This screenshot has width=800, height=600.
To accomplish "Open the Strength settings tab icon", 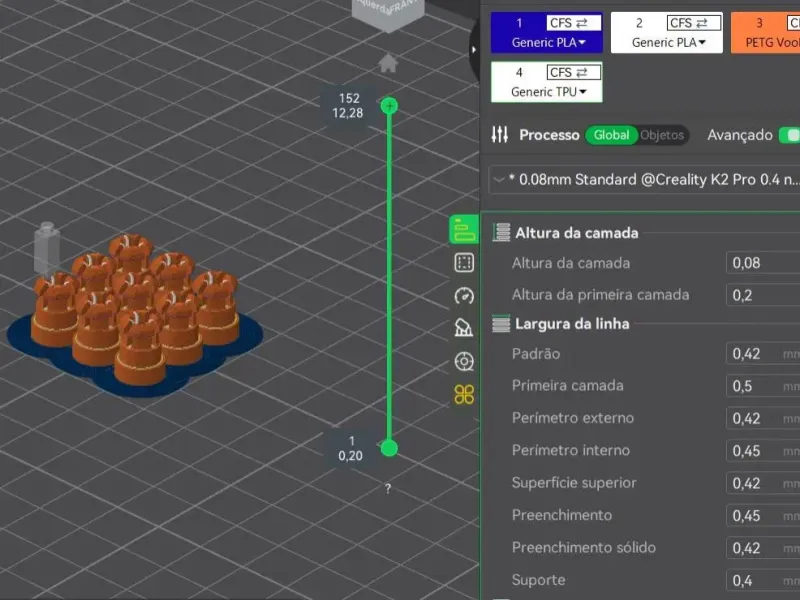I will (463, 263).
